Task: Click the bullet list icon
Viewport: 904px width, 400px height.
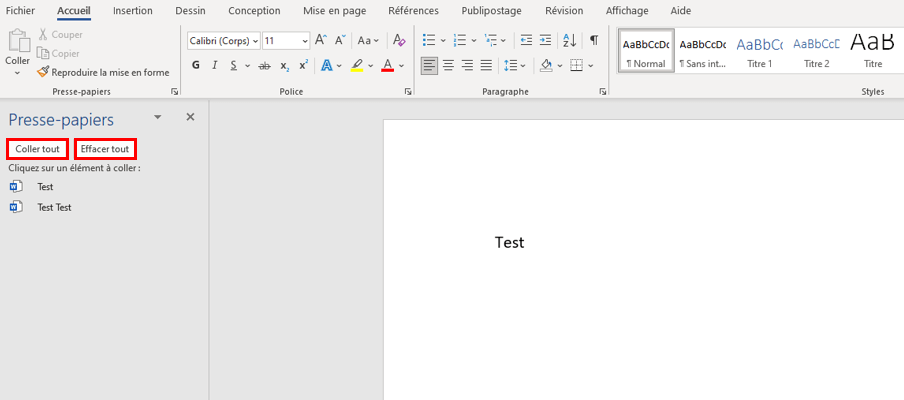Action: click(x=429, y=40)
